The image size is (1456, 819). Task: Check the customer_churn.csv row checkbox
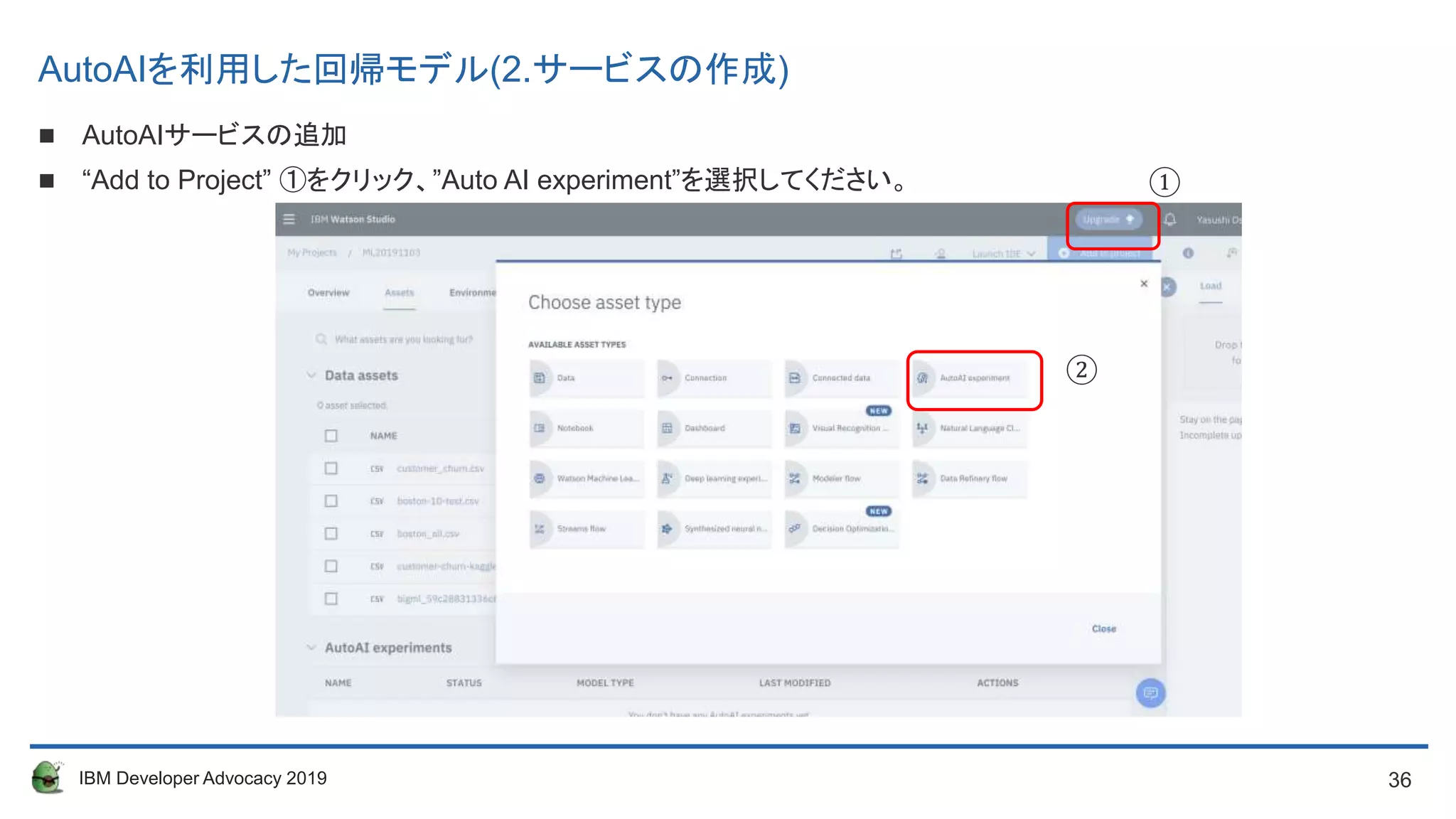(331, 469)
